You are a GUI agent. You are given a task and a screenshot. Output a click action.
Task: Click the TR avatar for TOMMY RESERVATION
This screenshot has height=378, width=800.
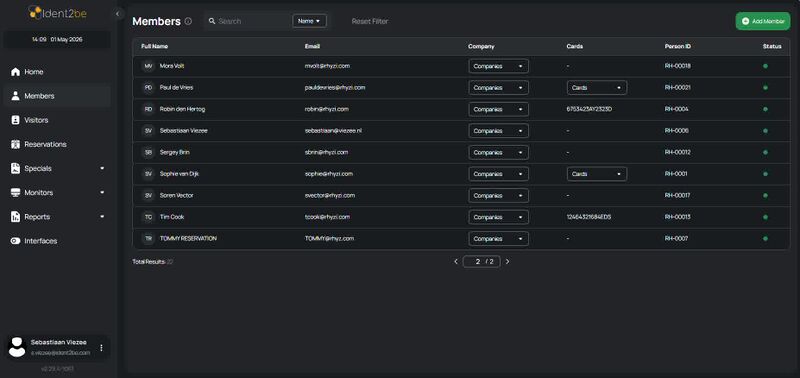point(148,239)
